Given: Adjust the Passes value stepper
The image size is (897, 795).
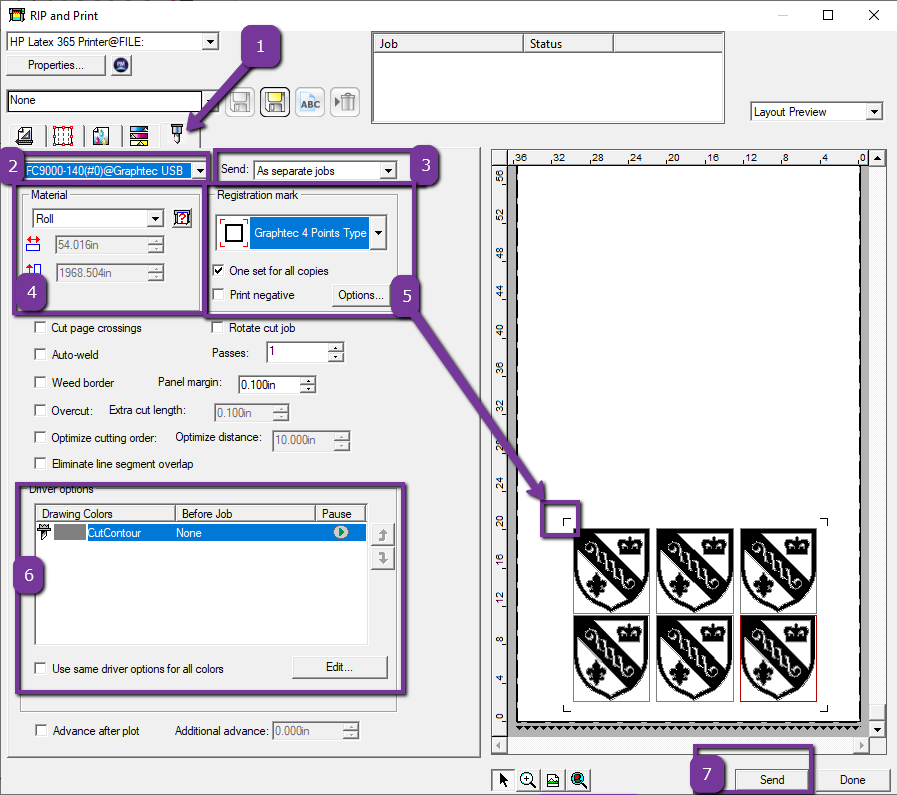Looking at the screenshot, I should point(334,352).
